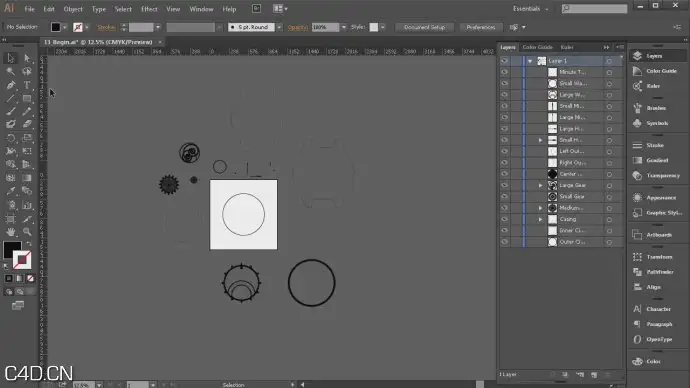Click the fill color swatch in control bar
690x388 pixels.
pyautogui.click(x=55, y=27)
